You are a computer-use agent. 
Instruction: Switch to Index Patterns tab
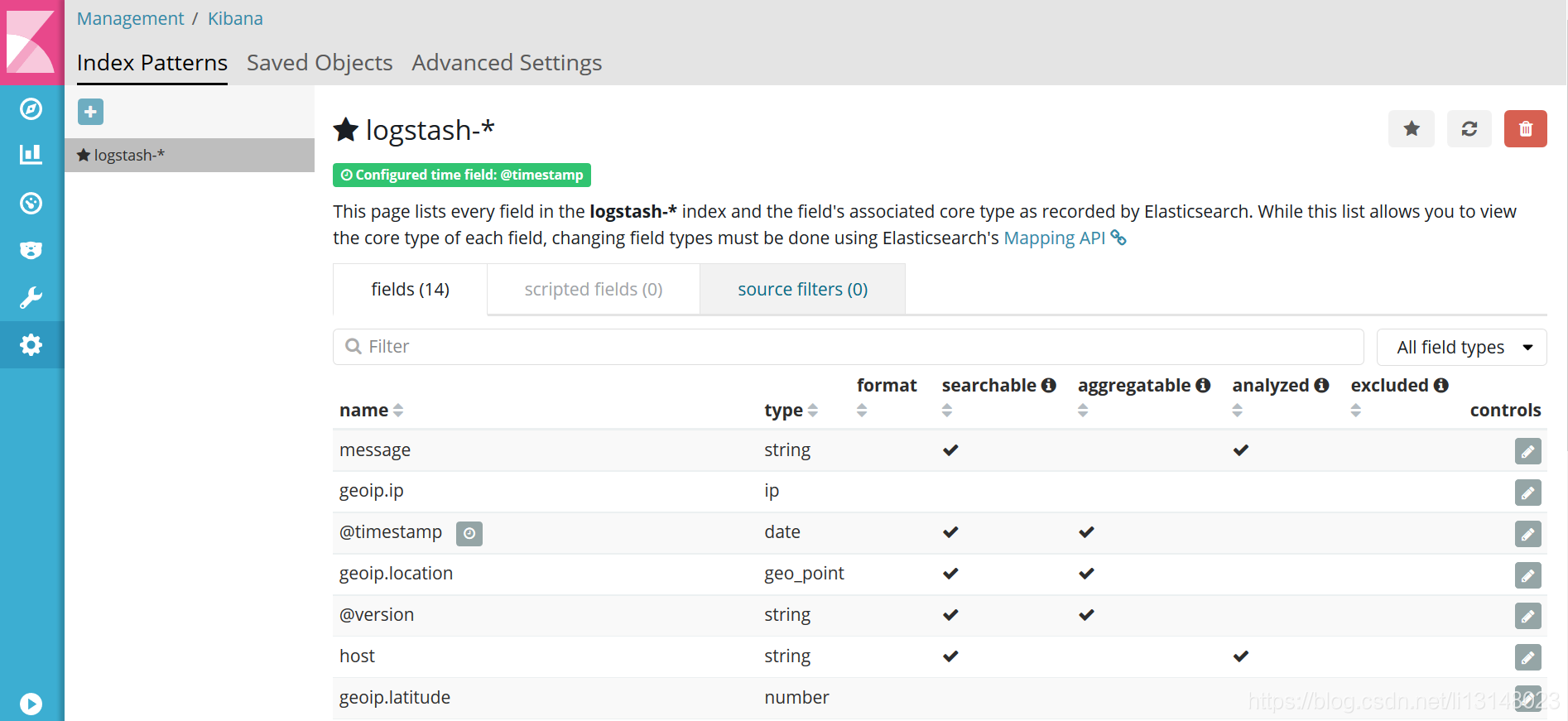coord(152,63)
